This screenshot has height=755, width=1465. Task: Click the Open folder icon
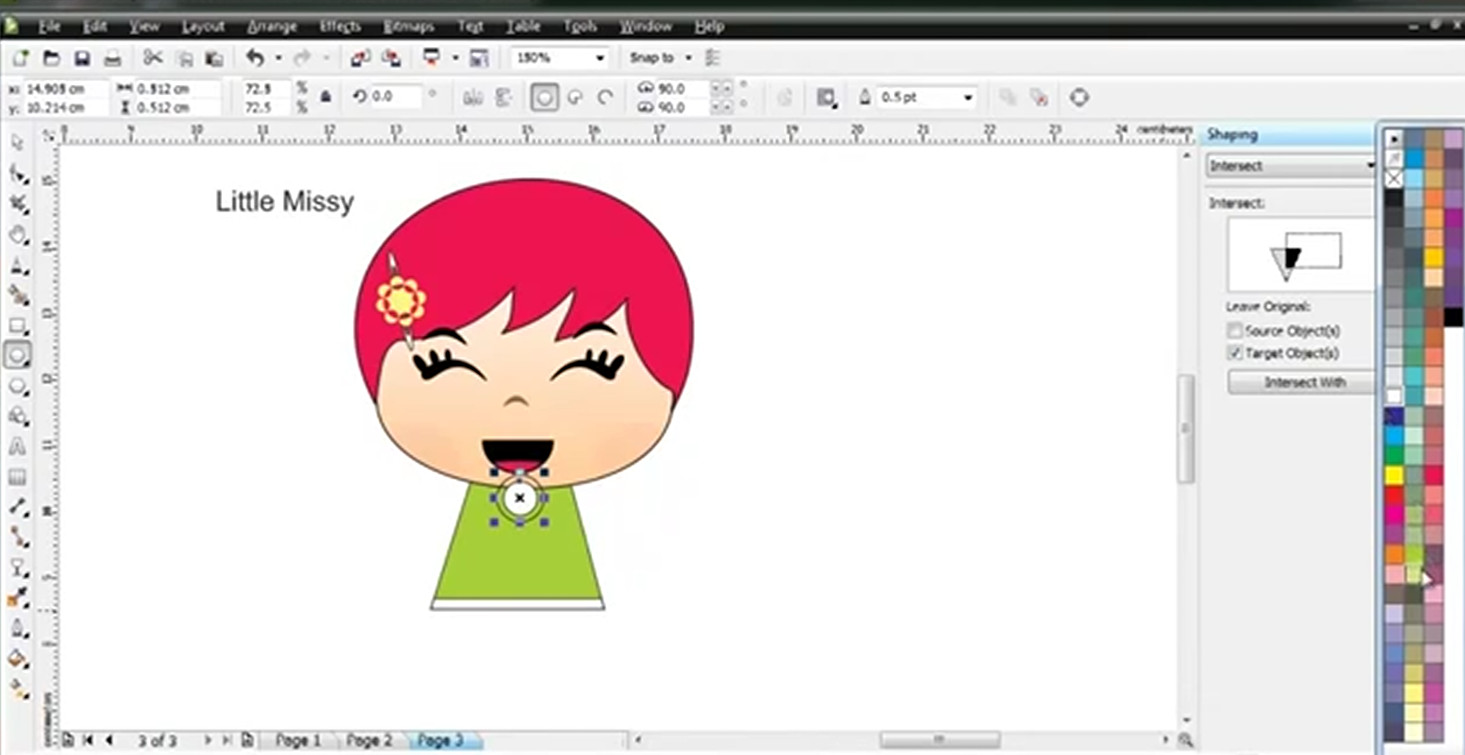click(51, 58)
